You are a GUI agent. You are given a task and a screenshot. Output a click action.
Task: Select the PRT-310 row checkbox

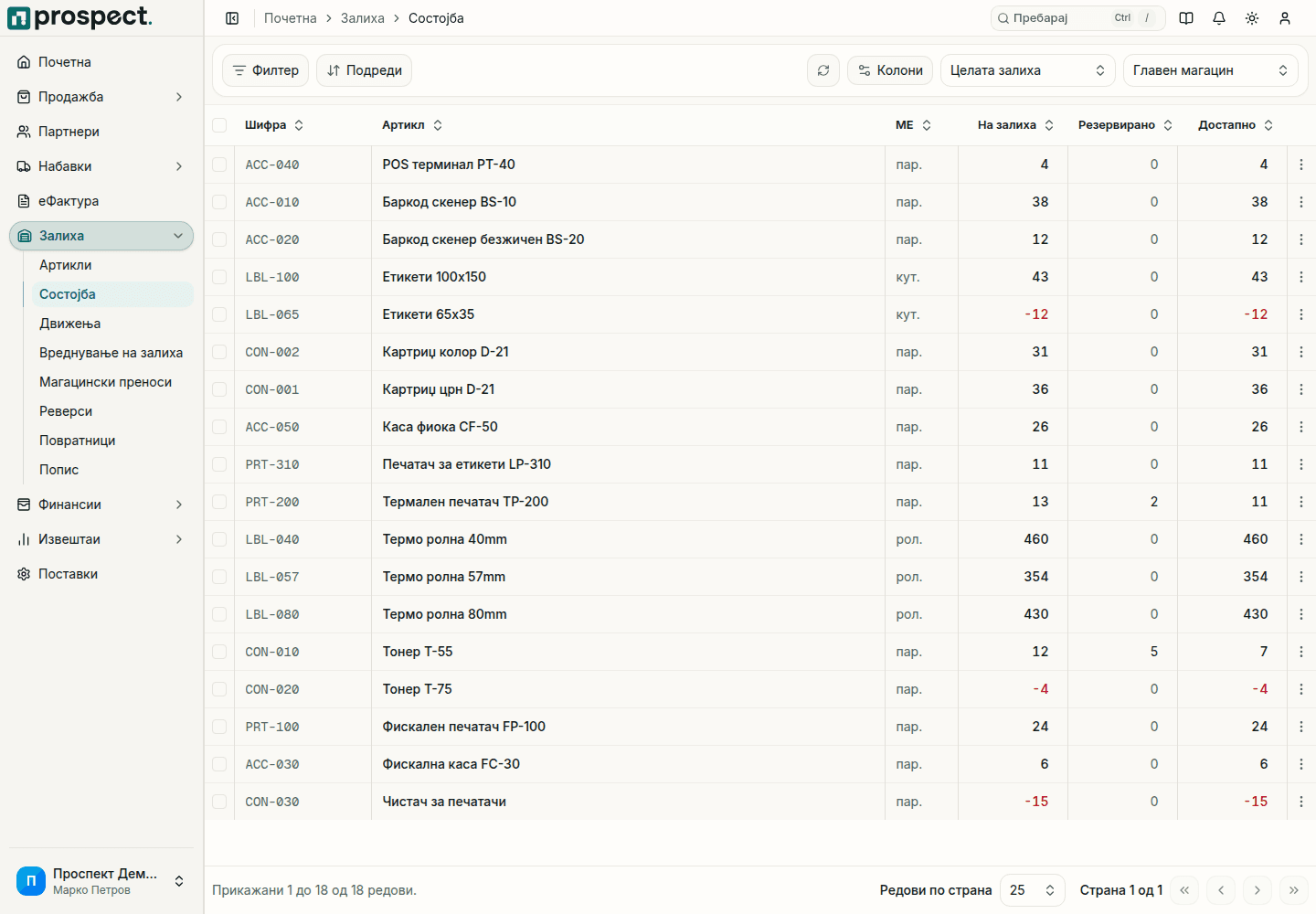coord(219,464)
